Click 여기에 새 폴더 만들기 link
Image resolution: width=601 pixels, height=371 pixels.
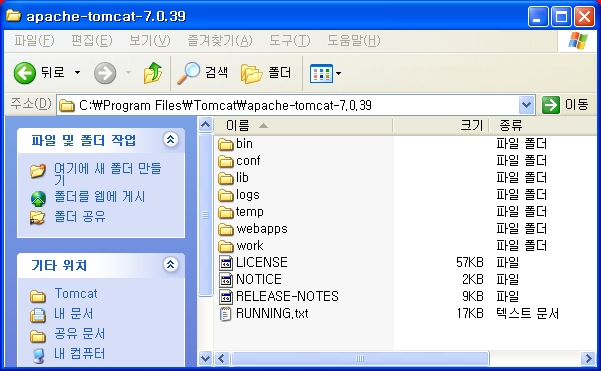click(x=108, y=174)
